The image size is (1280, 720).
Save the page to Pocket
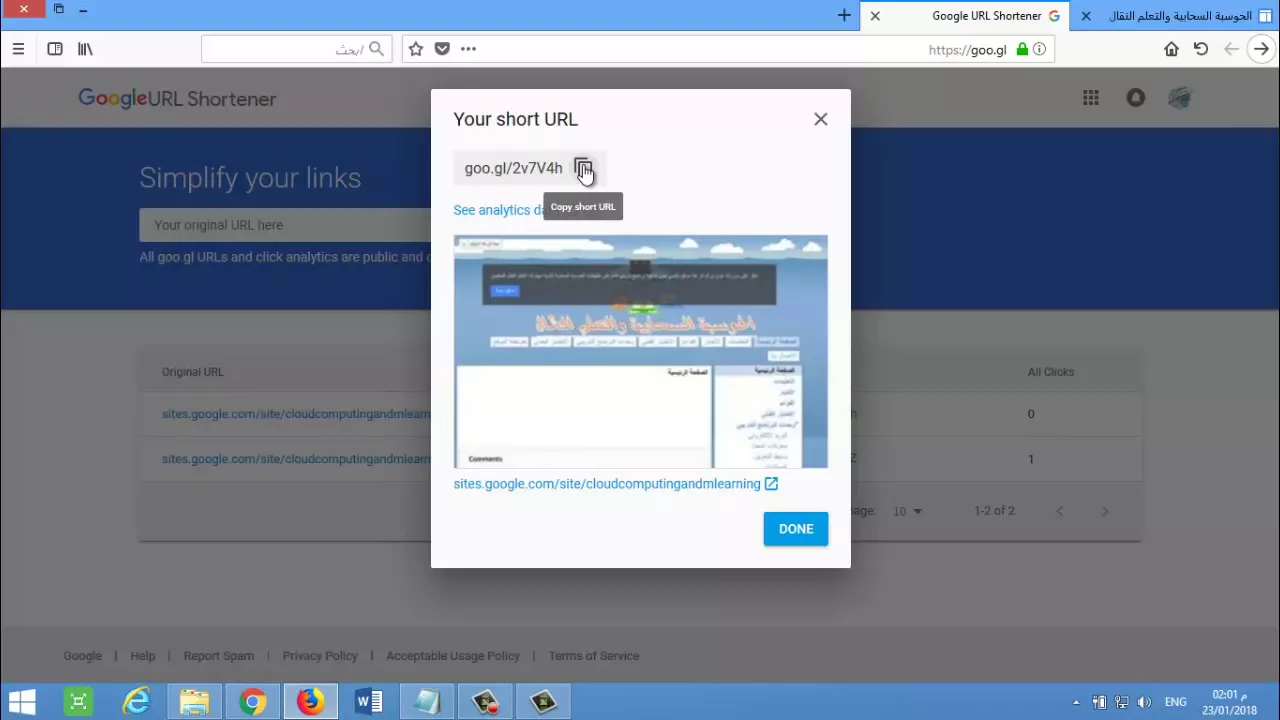[x=442, y=49]
